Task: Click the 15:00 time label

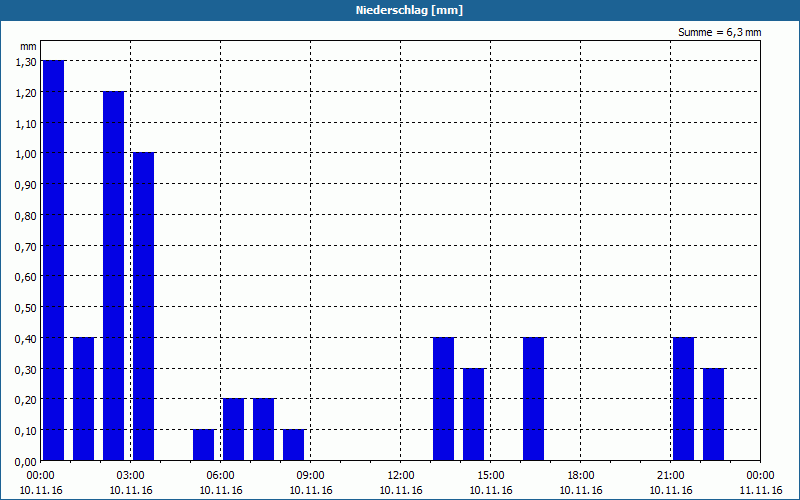Action: [x=491, y=476]
